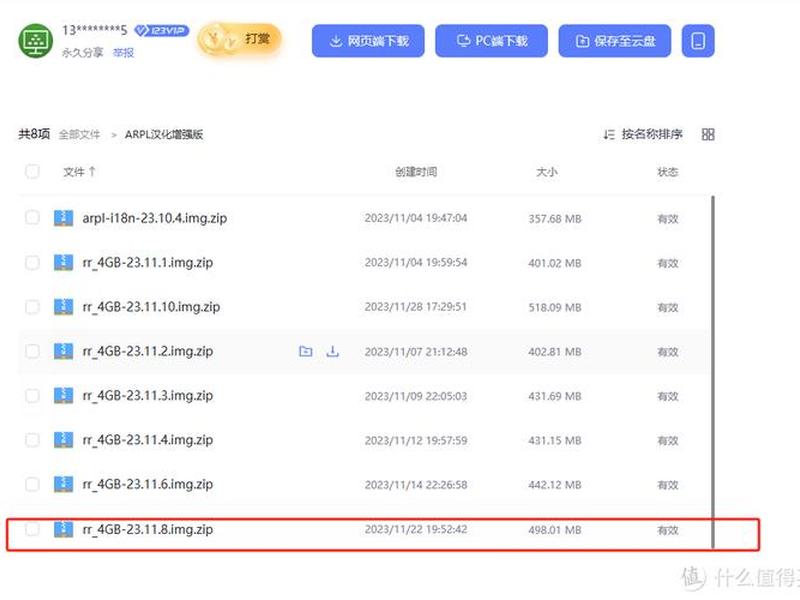This screenshot has width=800, height=600.
Task: Click zip icon of rr_4GB-23.11.8.img.zip
Action: tap(63, 529)
